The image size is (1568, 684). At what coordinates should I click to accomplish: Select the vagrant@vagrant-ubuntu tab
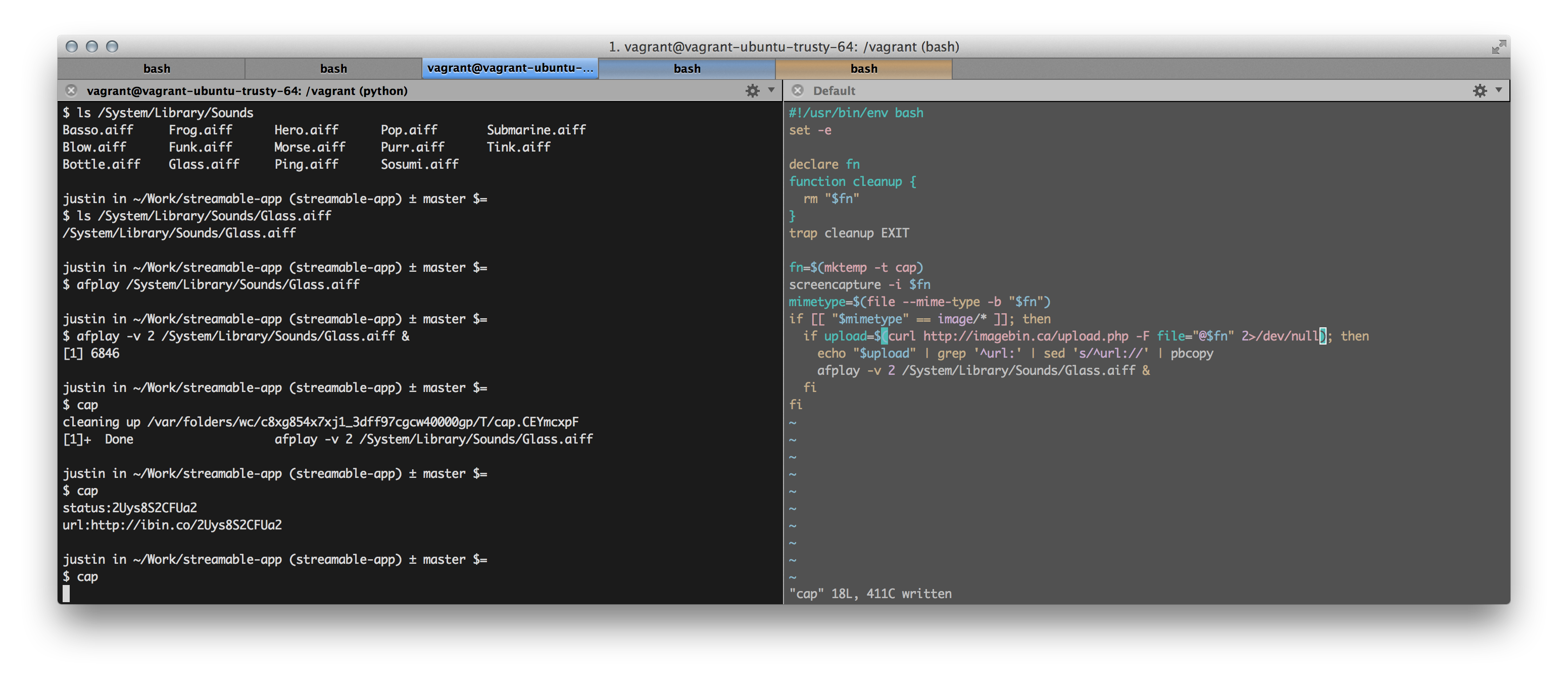pos(510,68)
